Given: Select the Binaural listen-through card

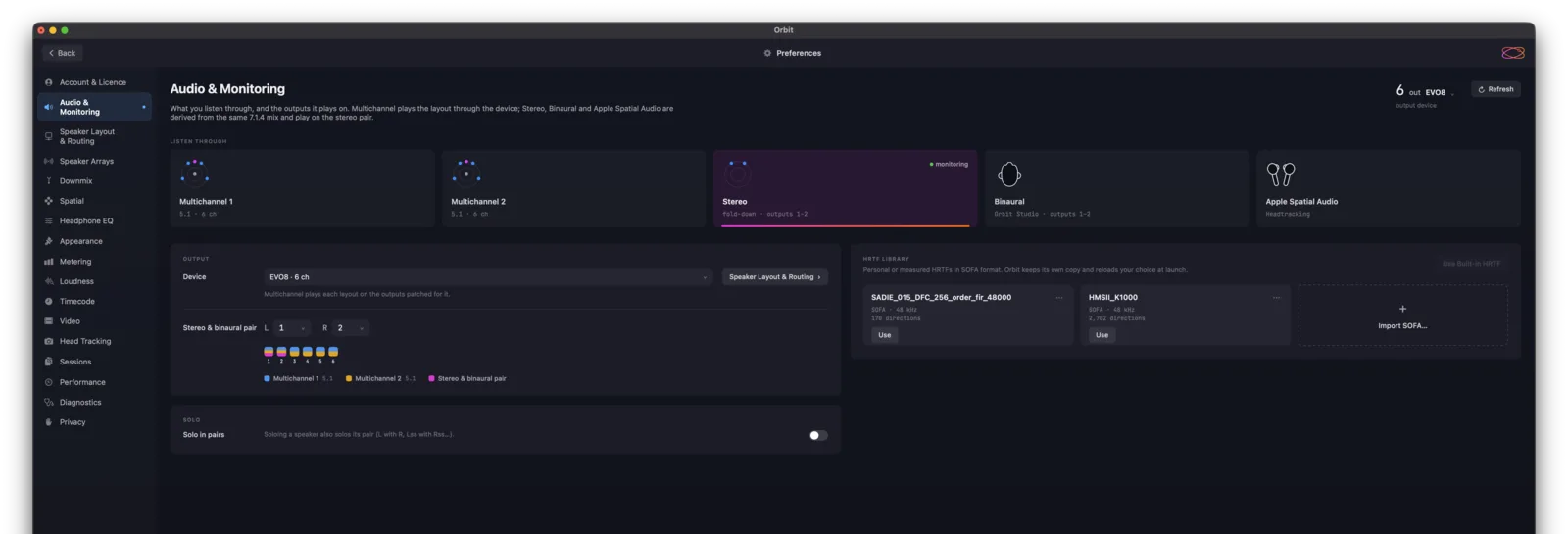Looking at the screenshot, I should coord(1117,188).
